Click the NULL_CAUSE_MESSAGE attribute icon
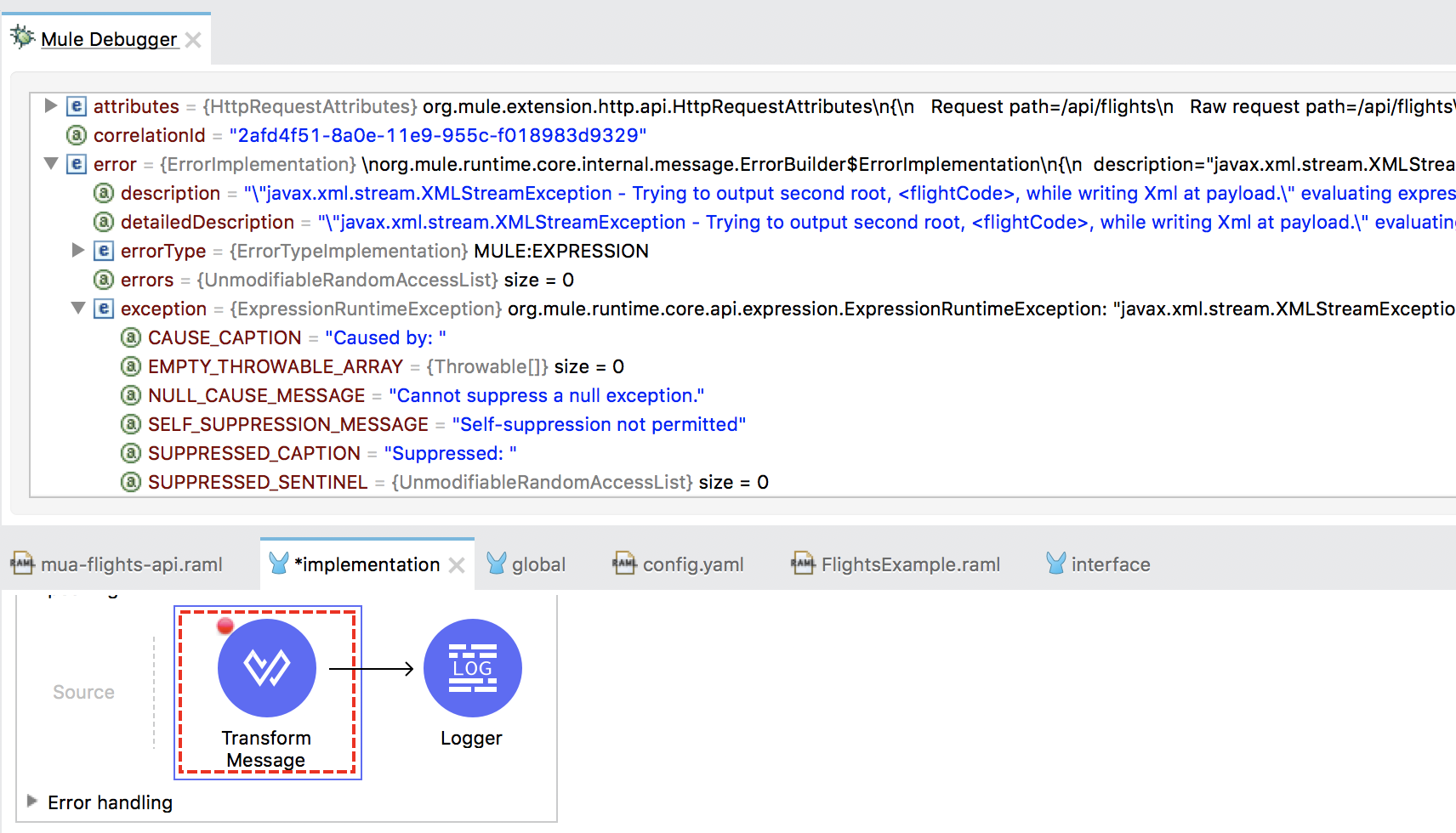Viewport: 1456px width, 833px height. click(131, 395)
